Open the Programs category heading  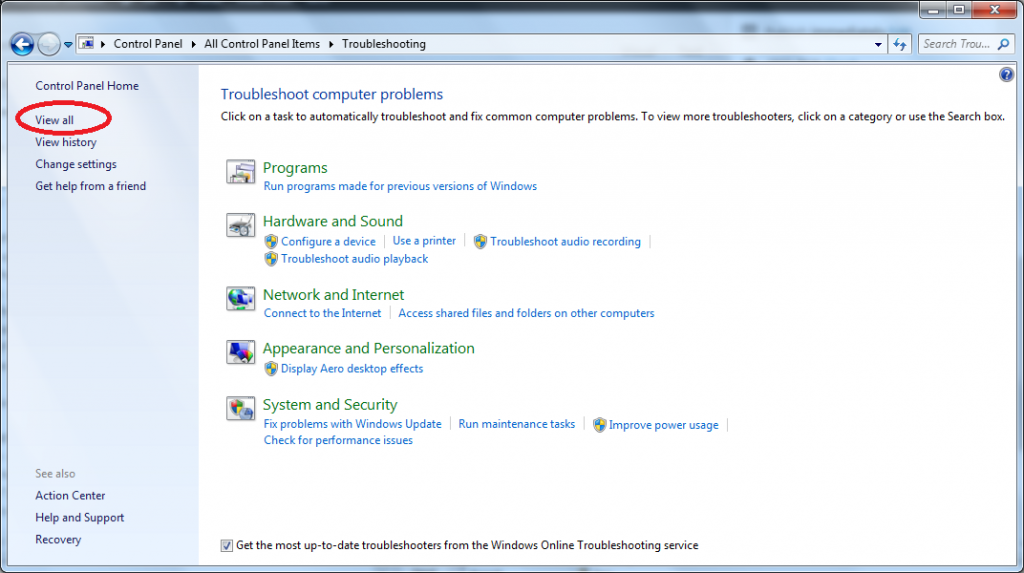295,169
